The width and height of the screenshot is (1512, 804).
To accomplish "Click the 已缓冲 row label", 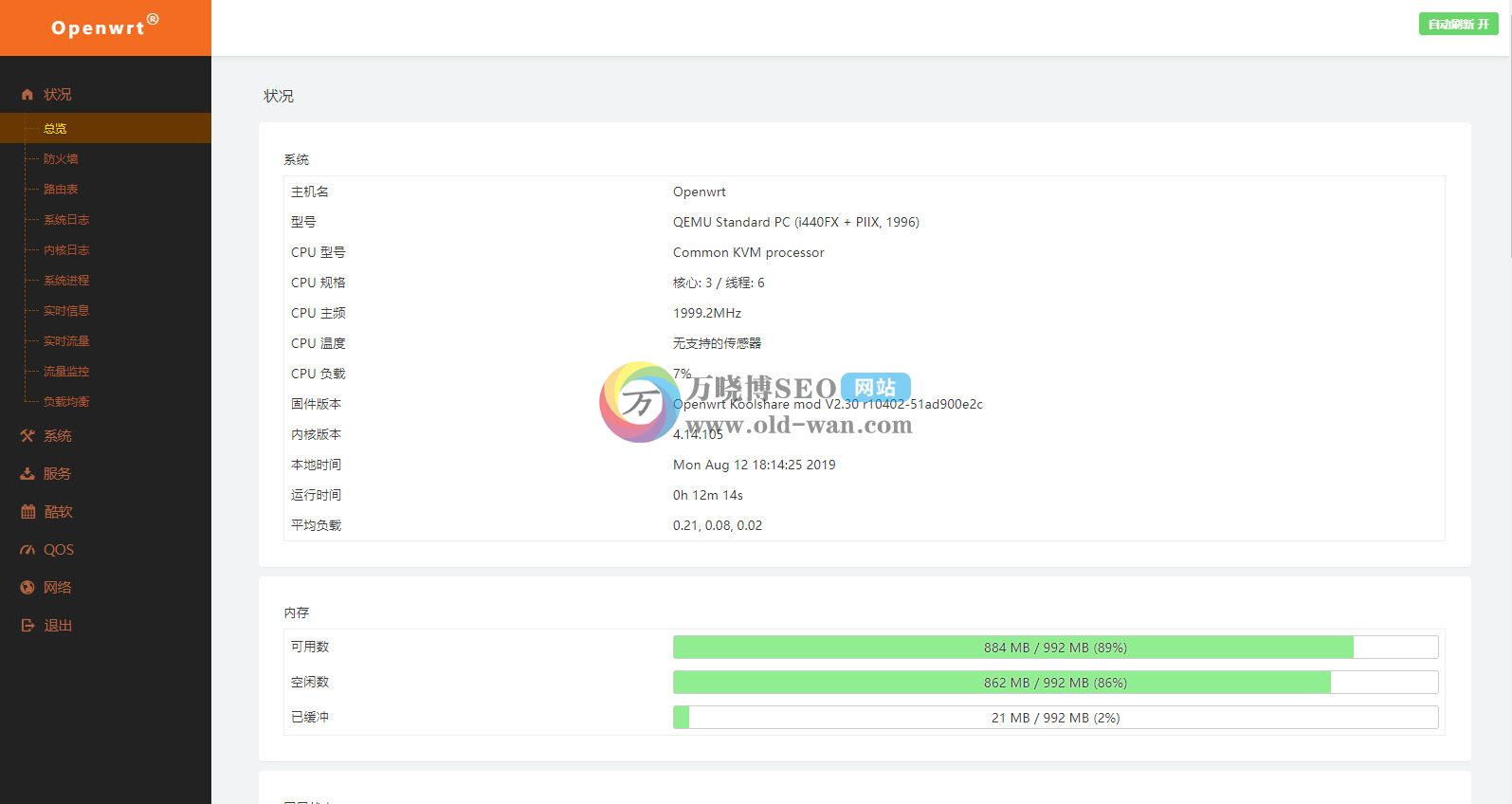I will click(310, 717).
